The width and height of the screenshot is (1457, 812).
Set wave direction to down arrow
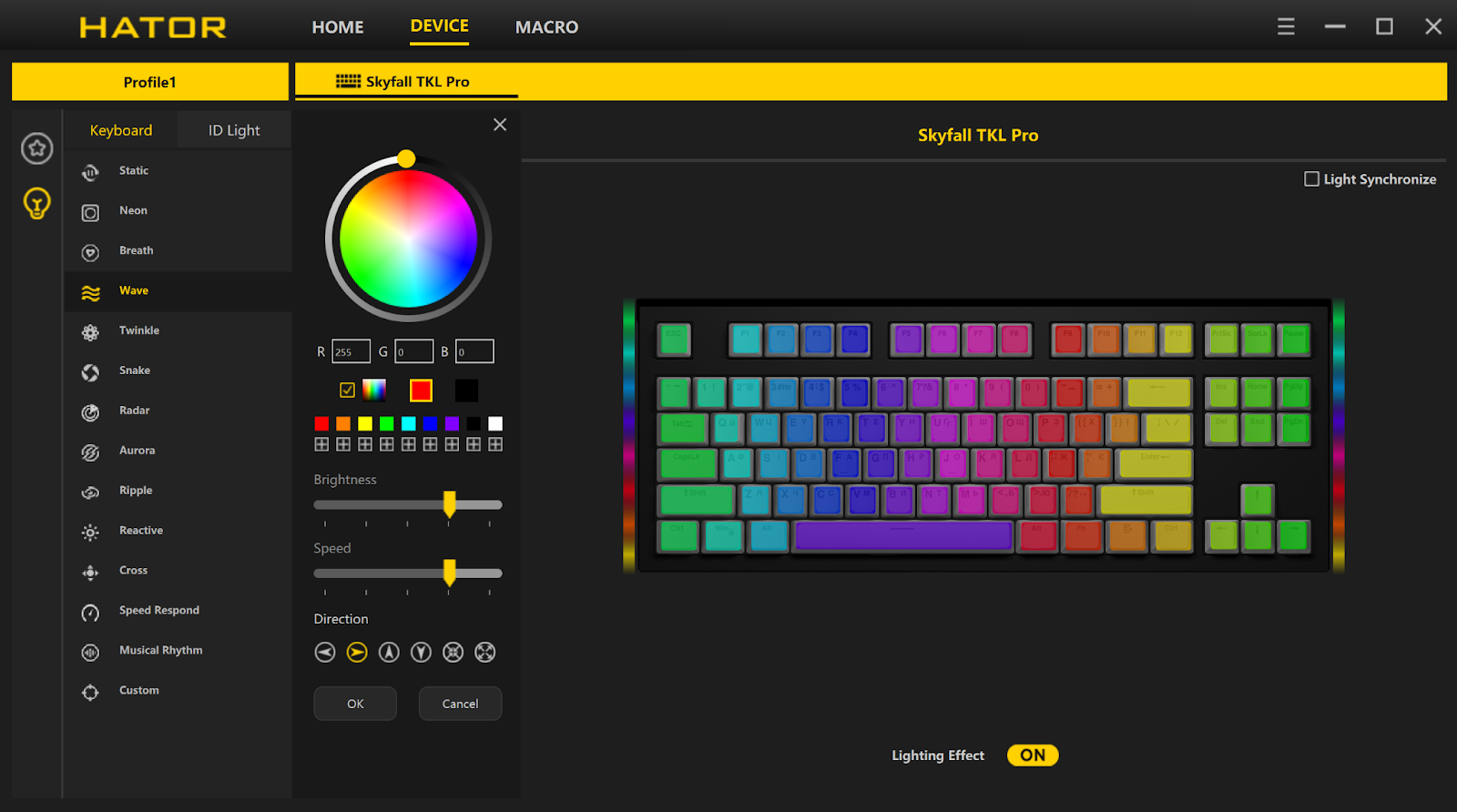pos(421,653)
